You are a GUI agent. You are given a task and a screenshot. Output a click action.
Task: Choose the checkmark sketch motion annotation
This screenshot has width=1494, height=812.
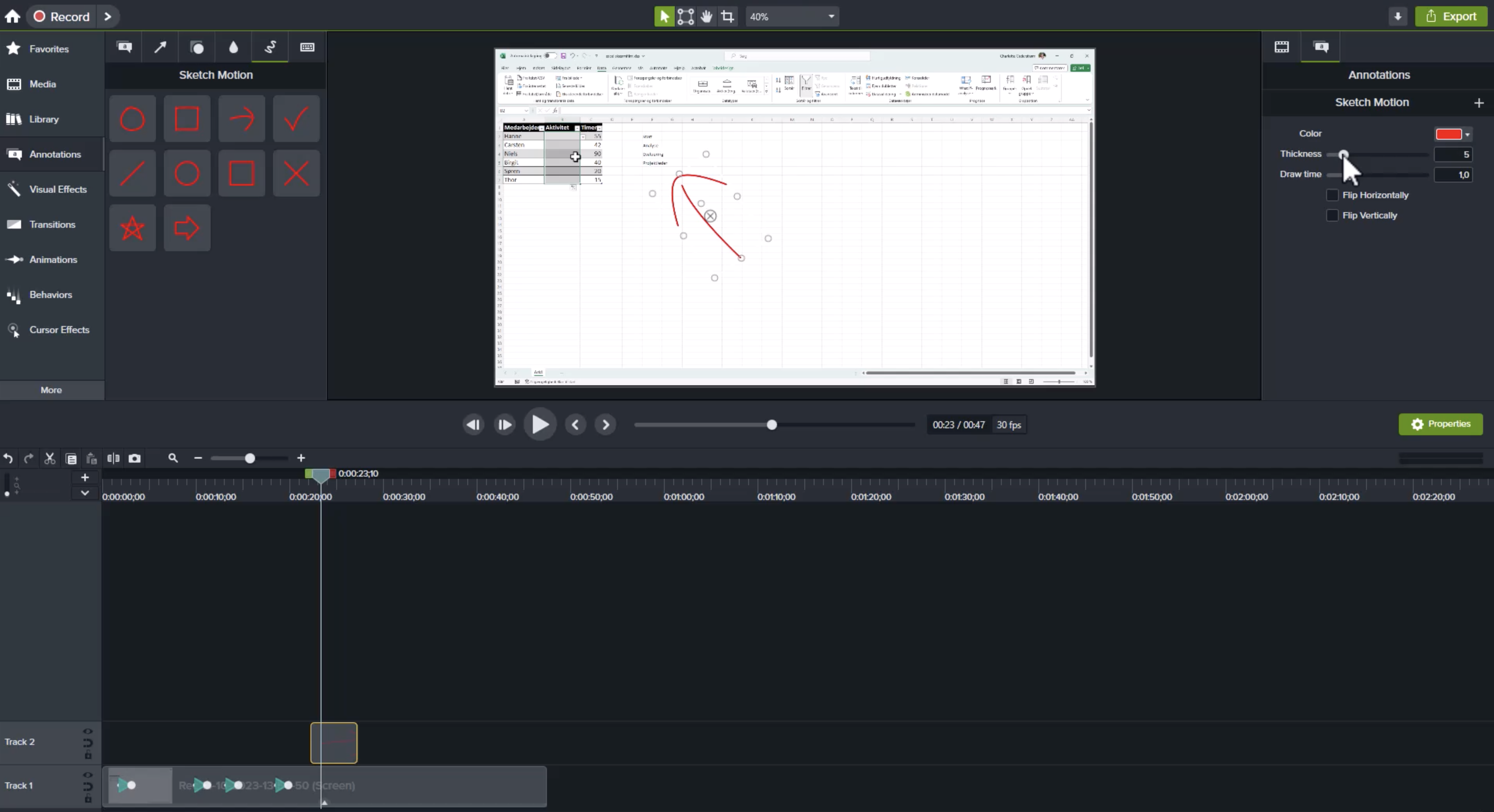(x=296, y=119)
